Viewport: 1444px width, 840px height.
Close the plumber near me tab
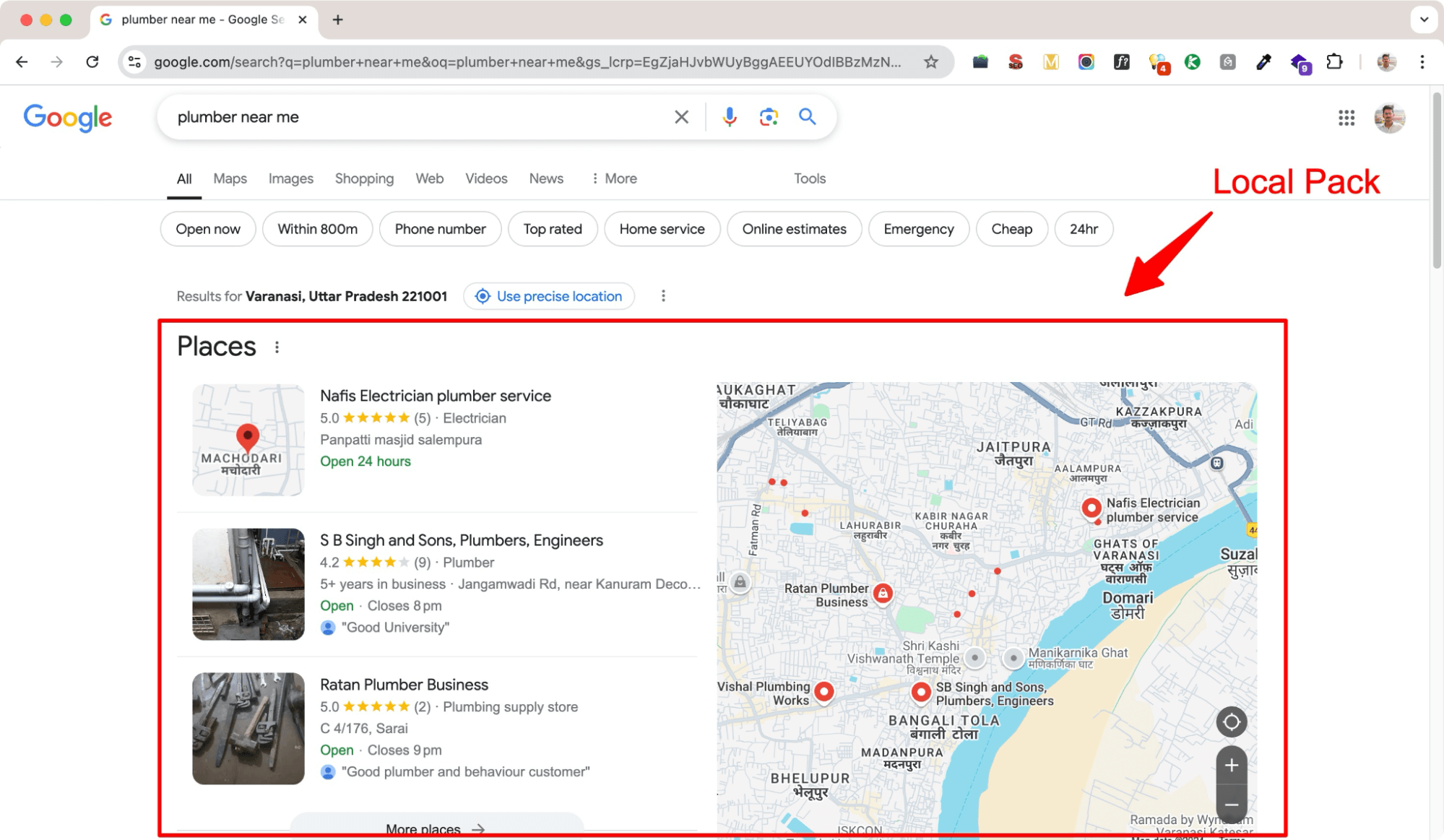tap(303, 20)
